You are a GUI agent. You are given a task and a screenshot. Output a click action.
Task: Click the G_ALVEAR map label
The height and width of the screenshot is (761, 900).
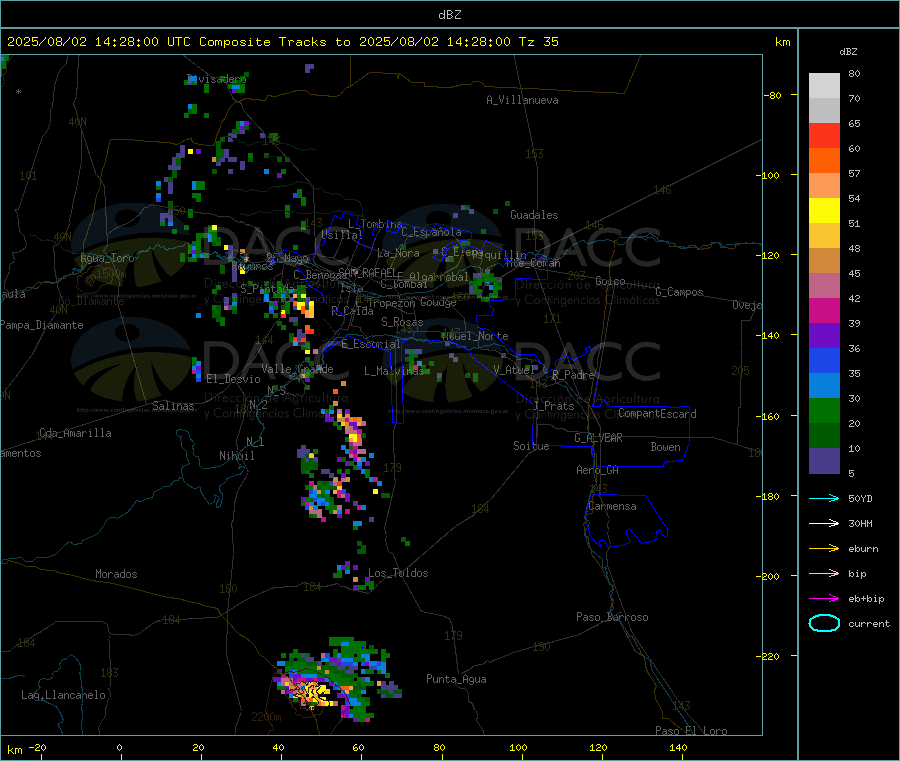[x=598, y=438]
